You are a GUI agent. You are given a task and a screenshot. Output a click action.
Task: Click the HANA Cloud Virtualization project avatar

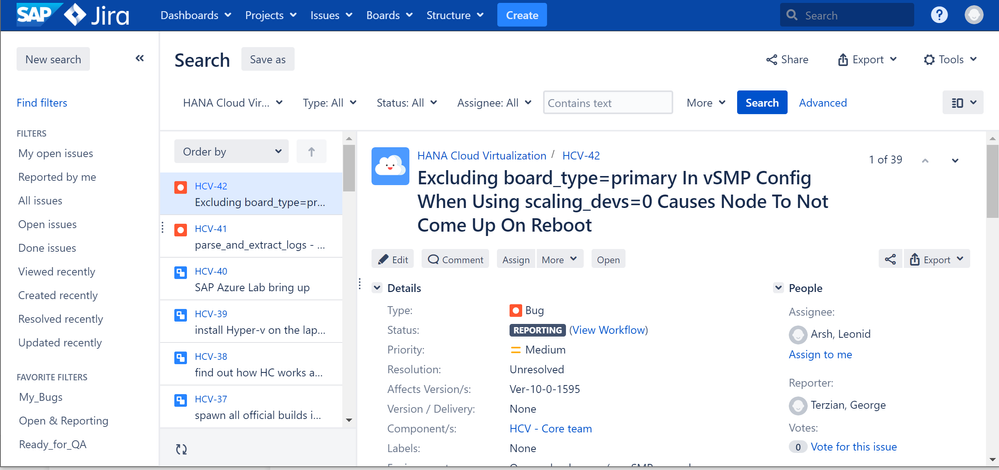tap(390, 166)
